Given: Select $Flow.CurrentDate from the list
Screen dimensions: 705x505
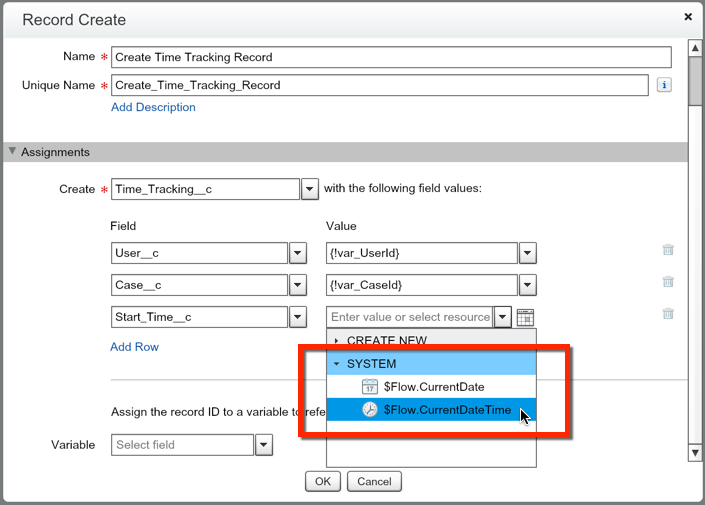Looking at the screenshot, I should pos(433,387).
